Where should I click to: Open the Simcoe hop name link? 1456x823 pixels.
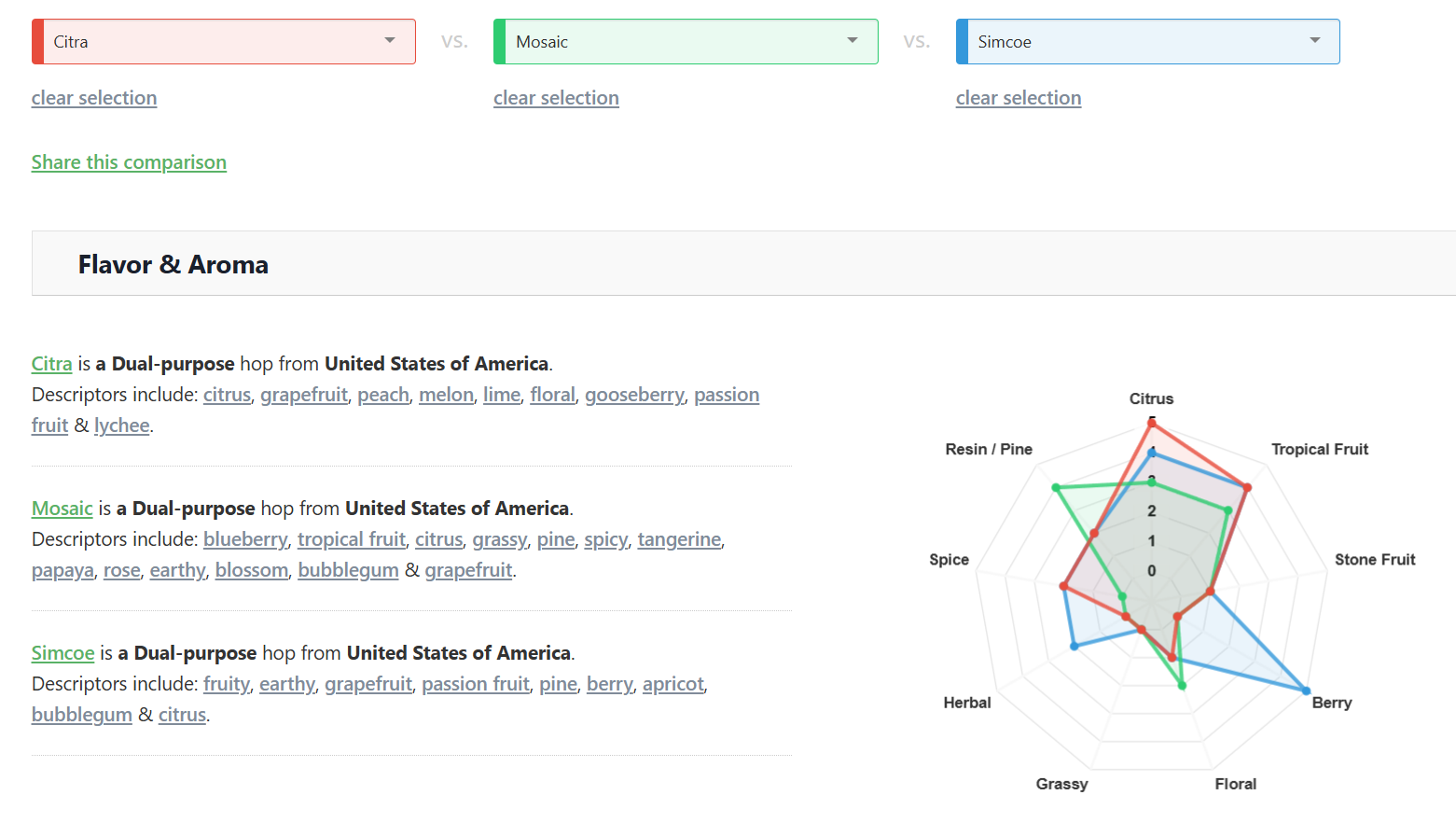click(x=63, y=653)
